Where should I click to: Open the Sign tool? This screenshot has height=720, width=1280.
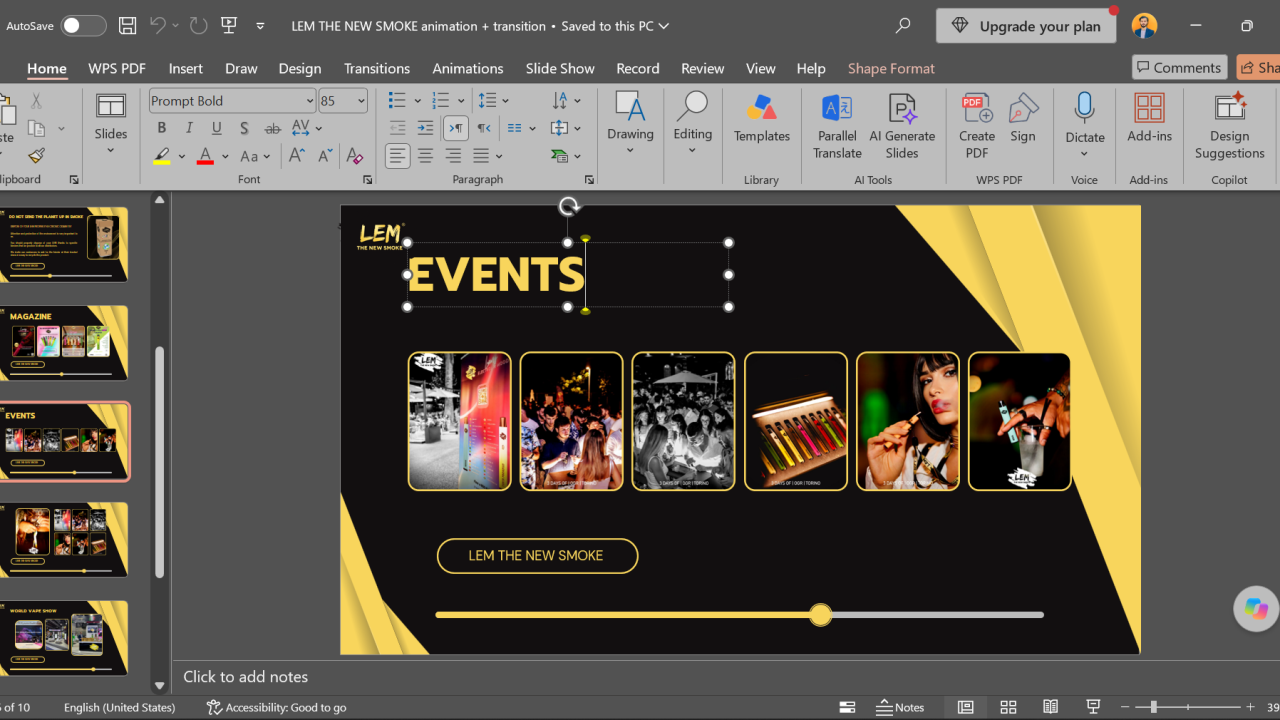click(x=1023, y=120)
